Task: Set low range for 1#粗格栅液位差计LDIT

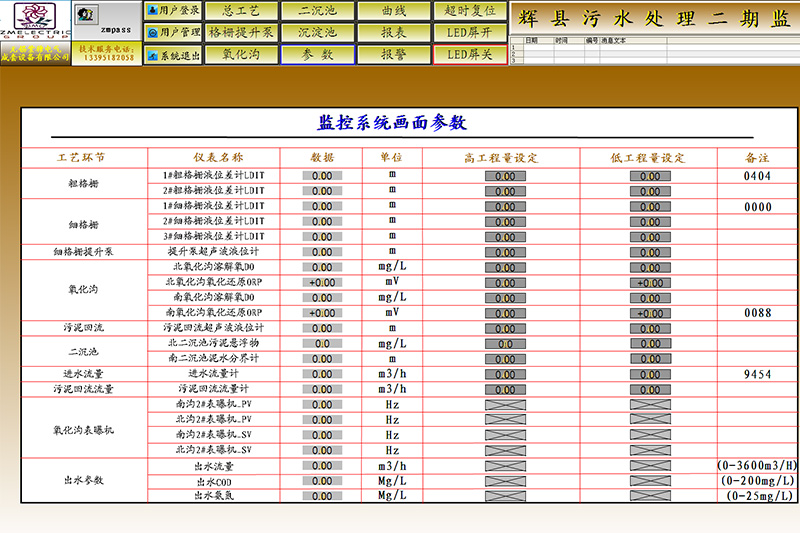Action: 650,176
